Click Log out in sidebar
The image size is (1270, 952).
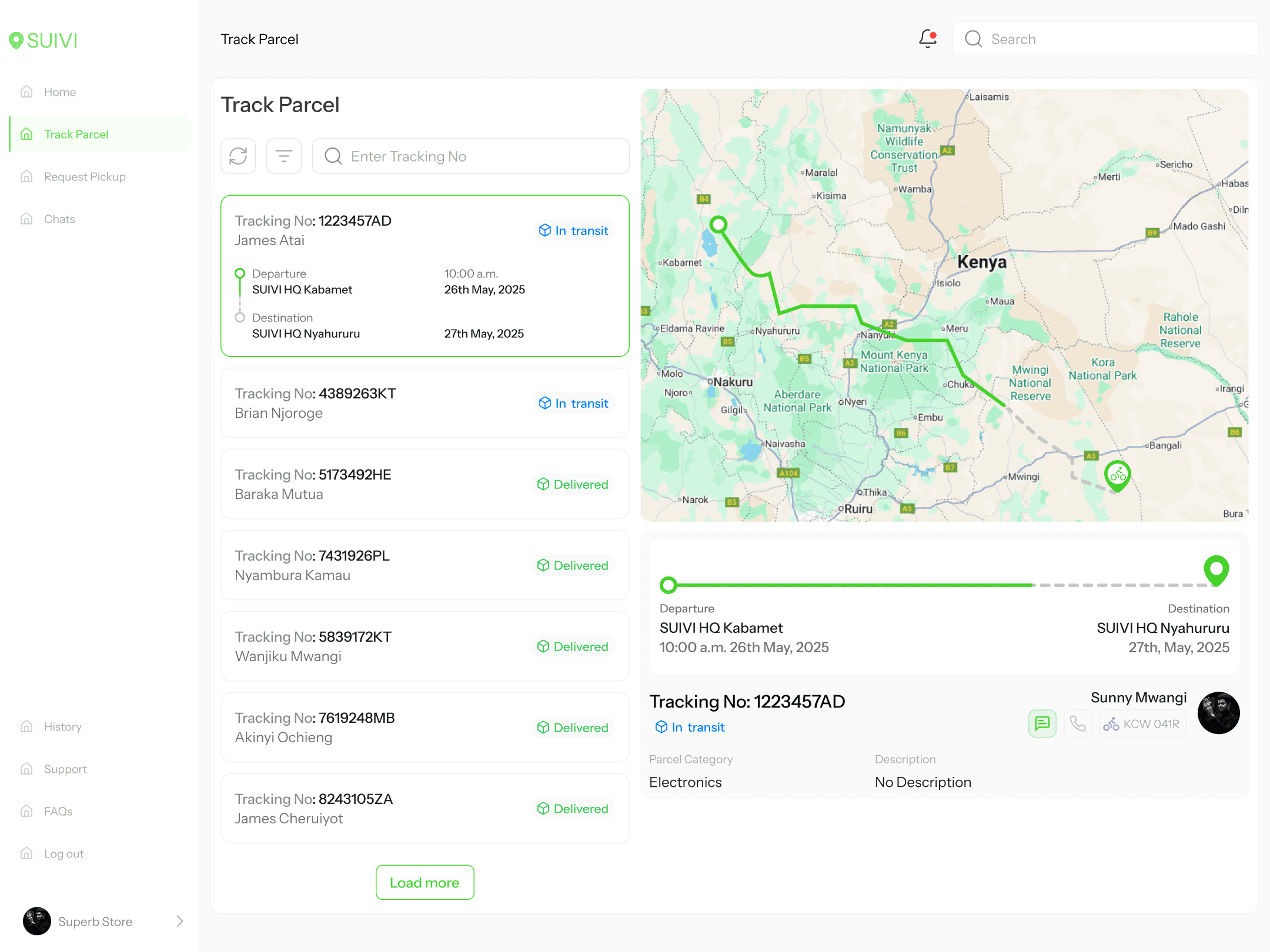tap(63, 854)
